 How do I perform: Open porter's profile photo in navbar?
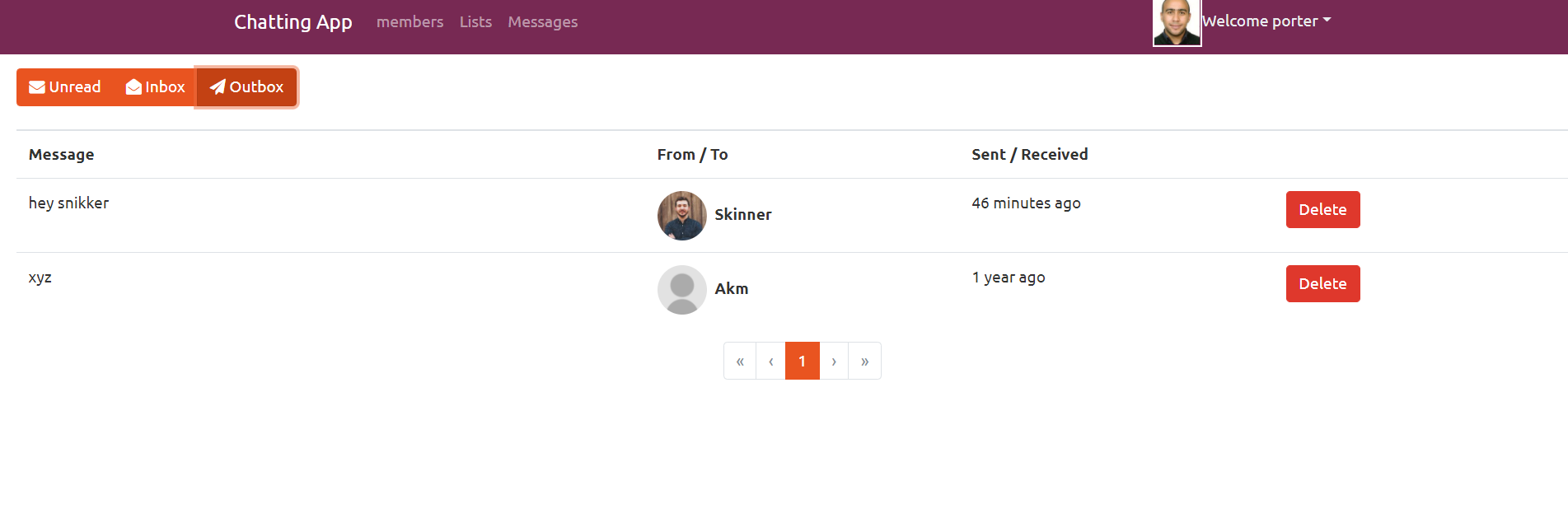click(1176, 22)
